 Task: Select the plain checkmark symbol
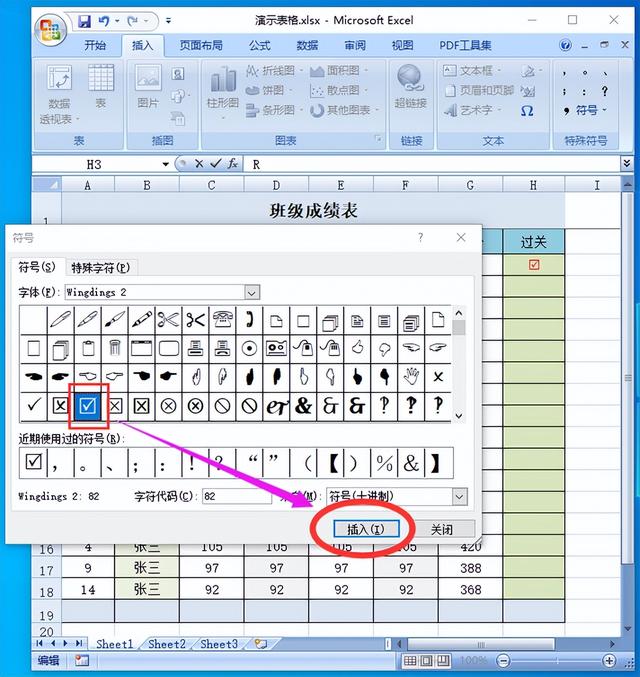point(33,406)
